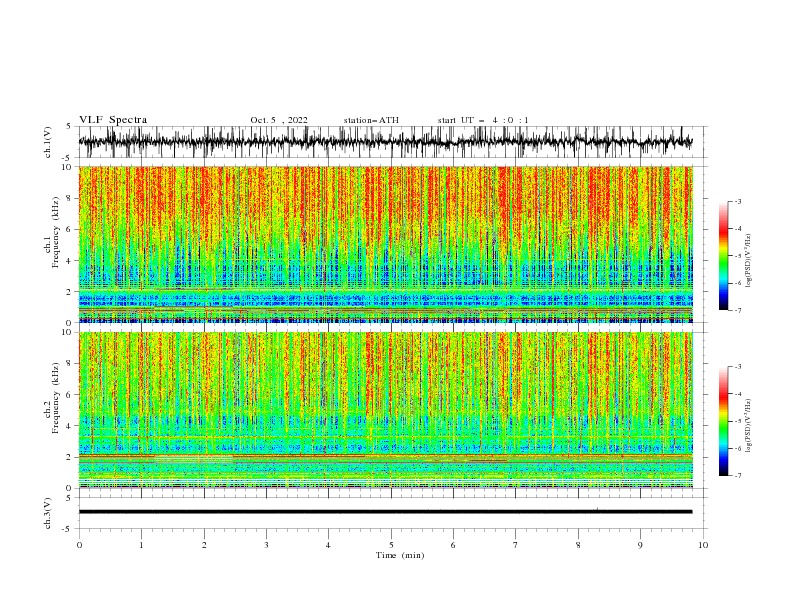
Task: Click the ch.1 voltage waveform trace
Action: (385, 142)
